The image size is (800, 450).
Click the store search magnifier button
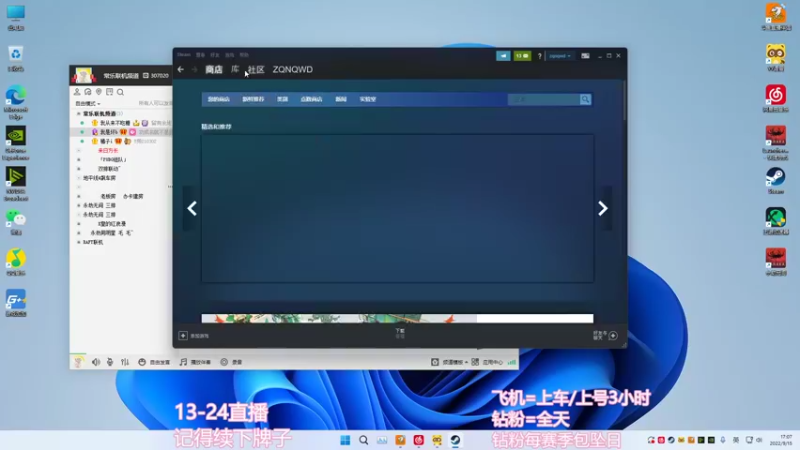coord(585,99)
